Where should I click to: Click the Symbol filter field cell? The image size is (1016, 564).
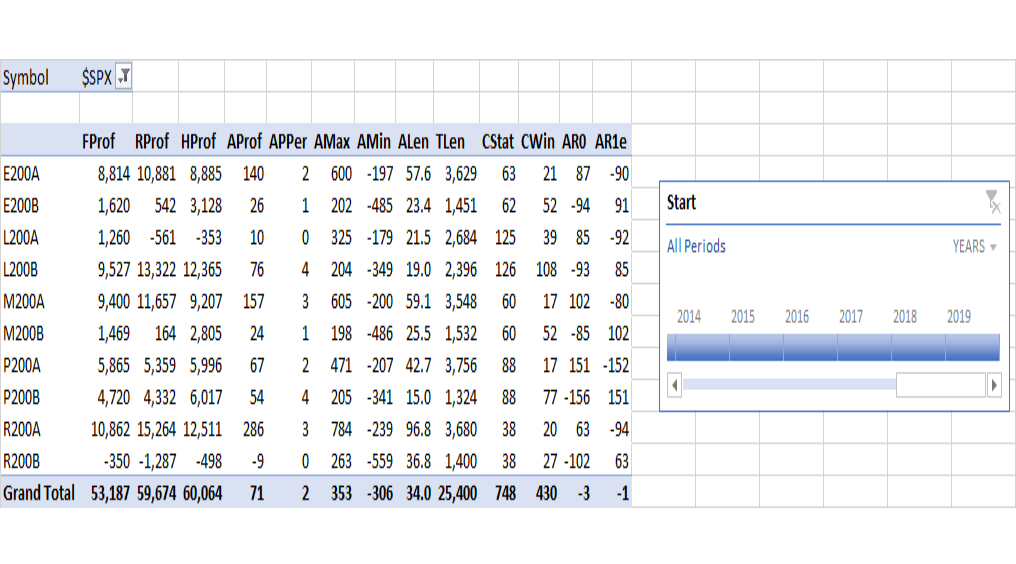tap(26, 78)
